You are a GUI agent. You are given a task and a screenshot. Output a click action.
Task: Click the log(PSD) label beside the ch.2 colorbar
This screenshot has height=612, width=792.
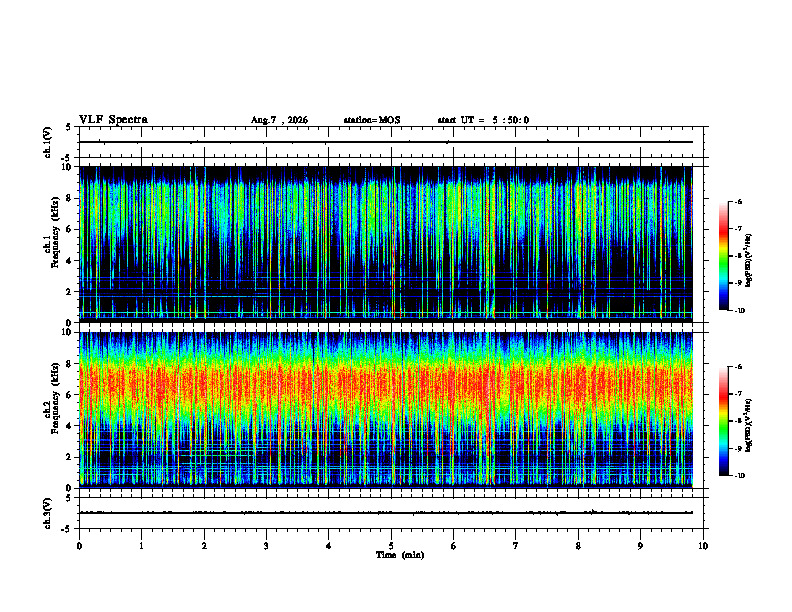pos(749,426)
